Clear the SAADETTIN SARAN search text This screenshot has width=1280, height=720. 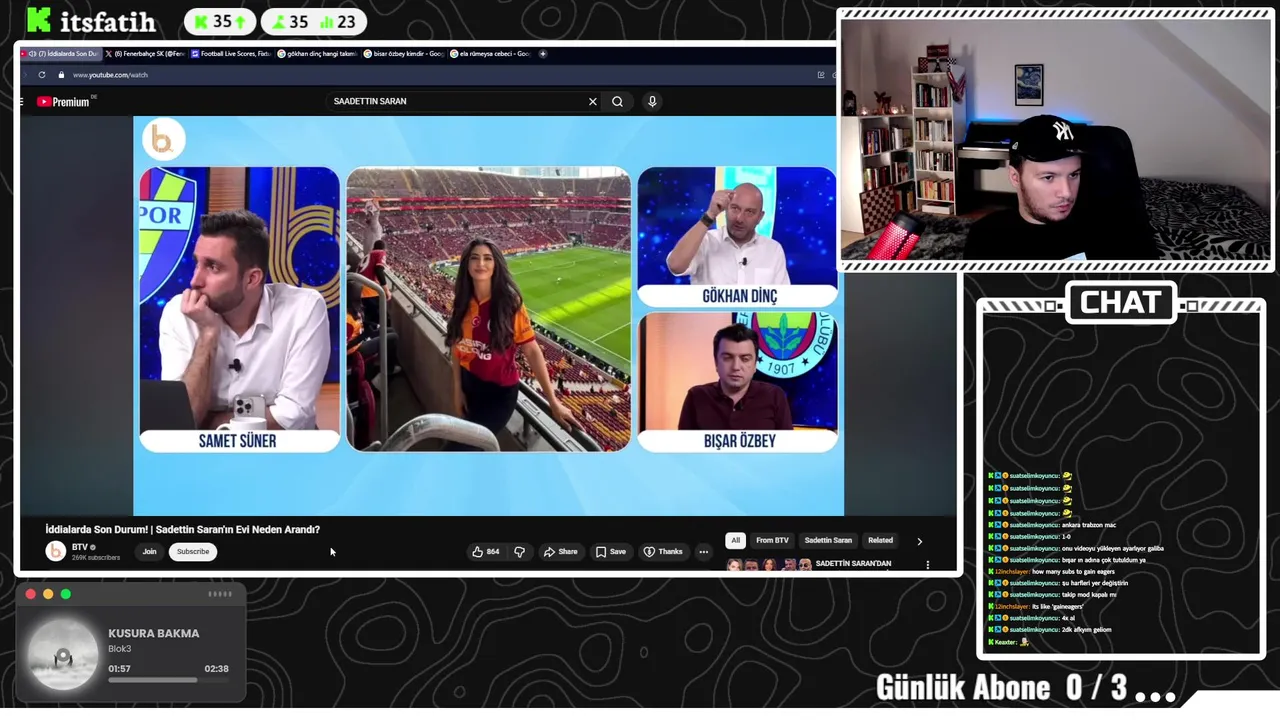tap(592, 101)
